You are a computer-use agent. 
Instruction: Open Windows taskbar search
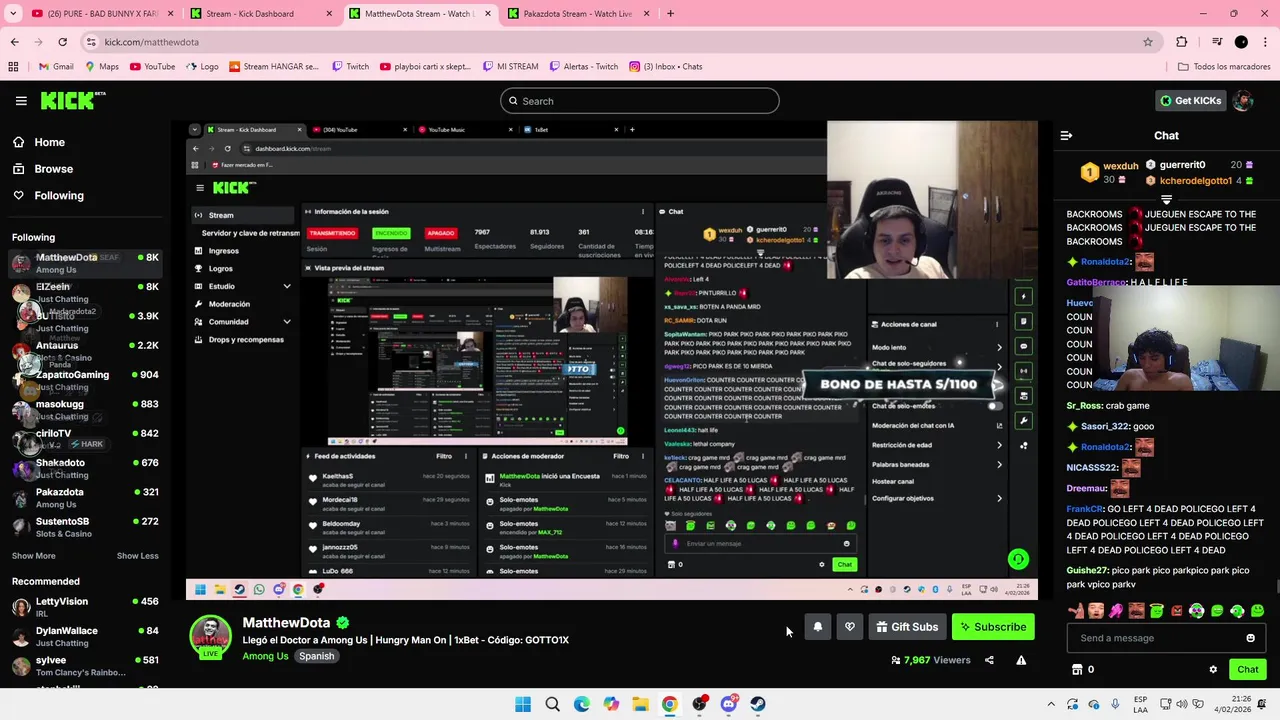pyautogui.click(x=552, y=704)
